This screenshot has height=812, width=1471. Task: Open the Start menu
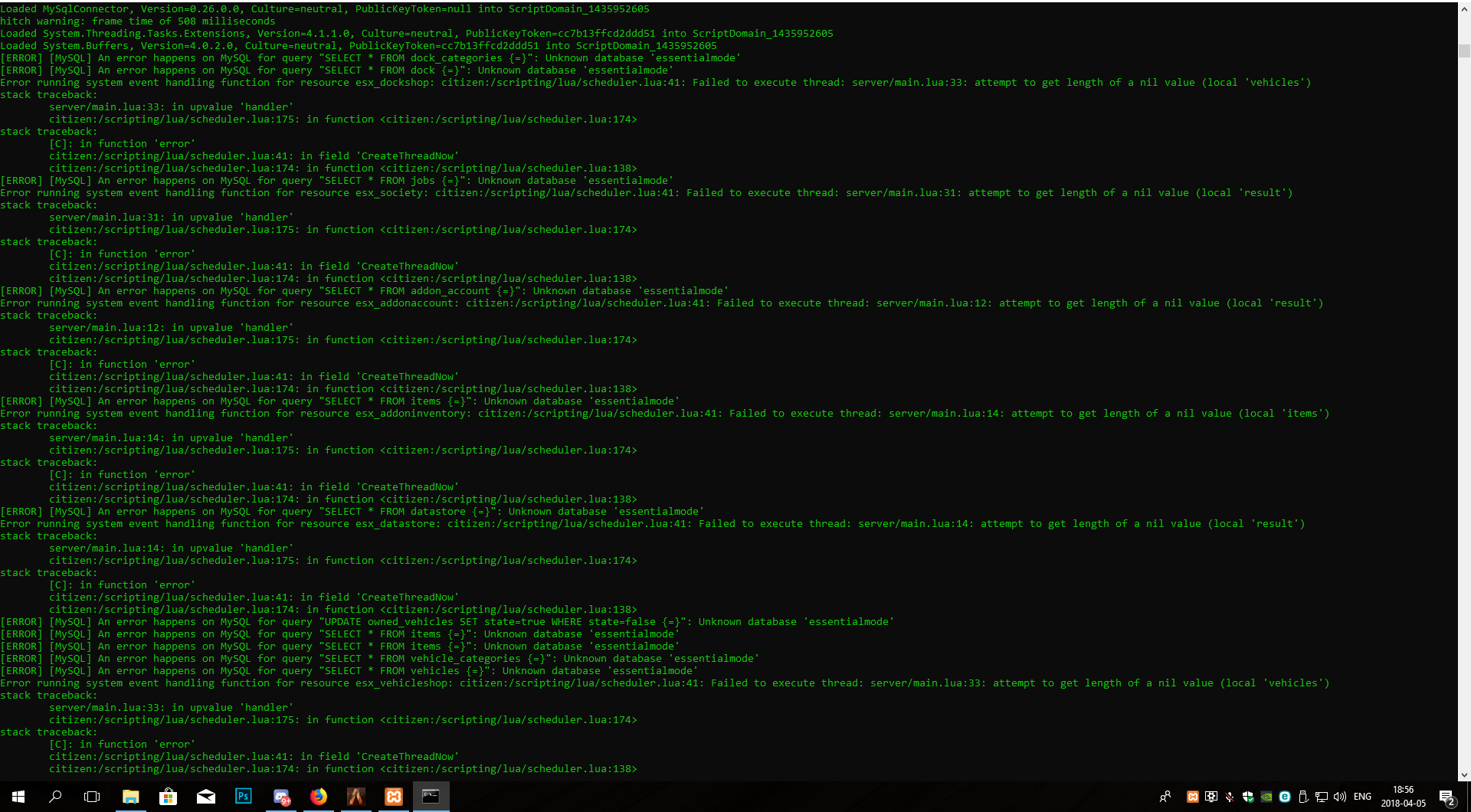tap(16, 797)
